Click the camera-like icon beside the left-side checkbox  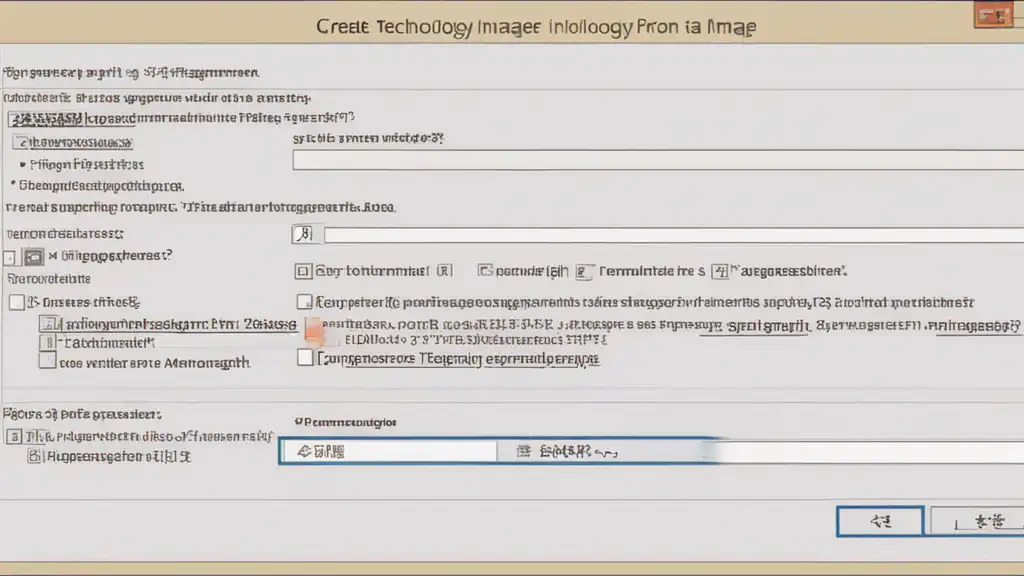pos(33,258)
